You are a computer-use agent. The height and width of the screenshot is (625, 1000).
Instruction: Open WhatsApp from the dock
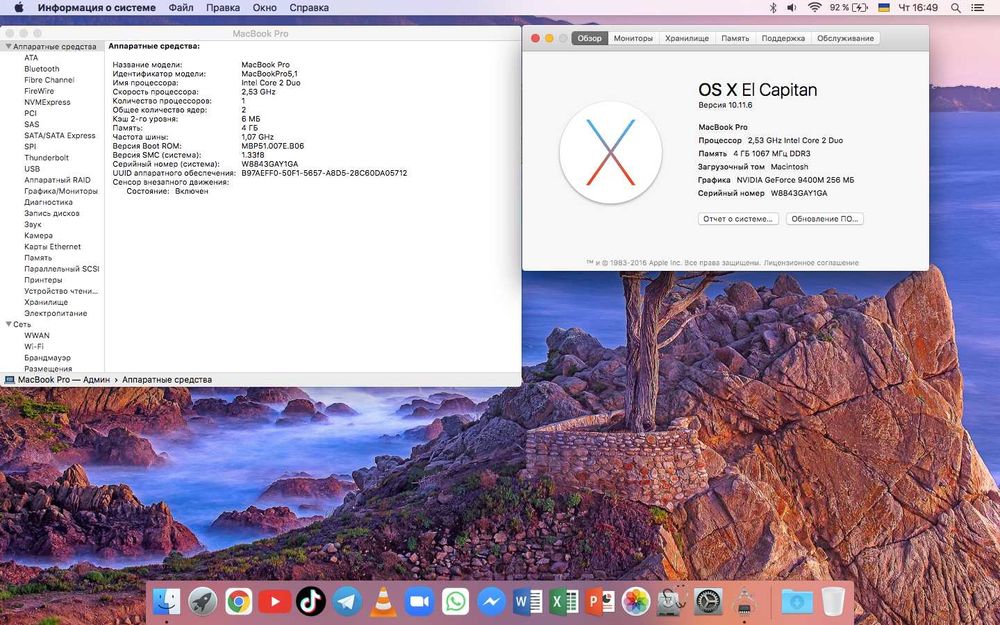click(x=455, y=601)
